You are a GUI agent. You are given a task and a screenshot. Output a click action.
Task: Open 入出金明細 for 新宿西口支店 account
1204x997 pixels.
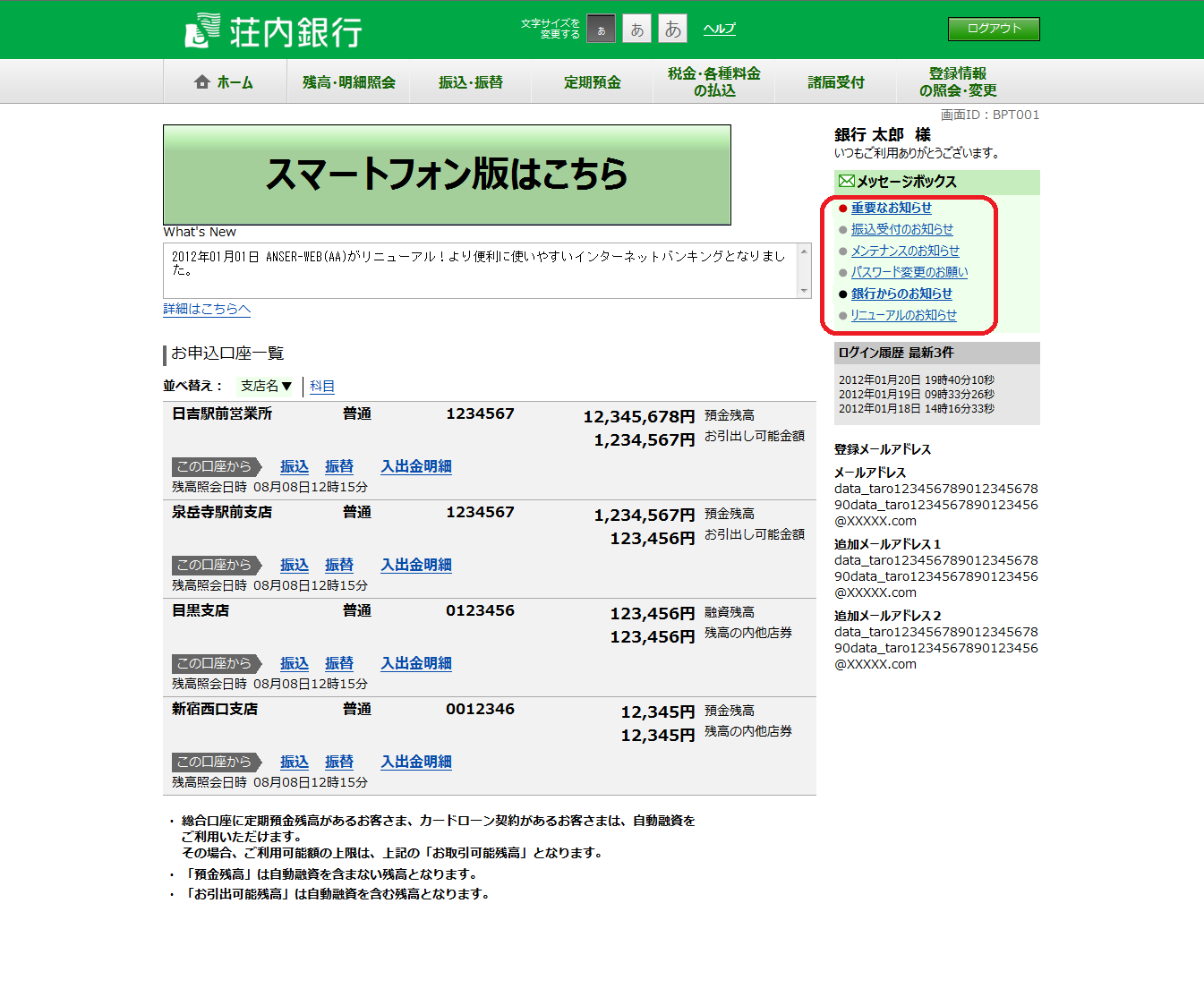(416, 762)
